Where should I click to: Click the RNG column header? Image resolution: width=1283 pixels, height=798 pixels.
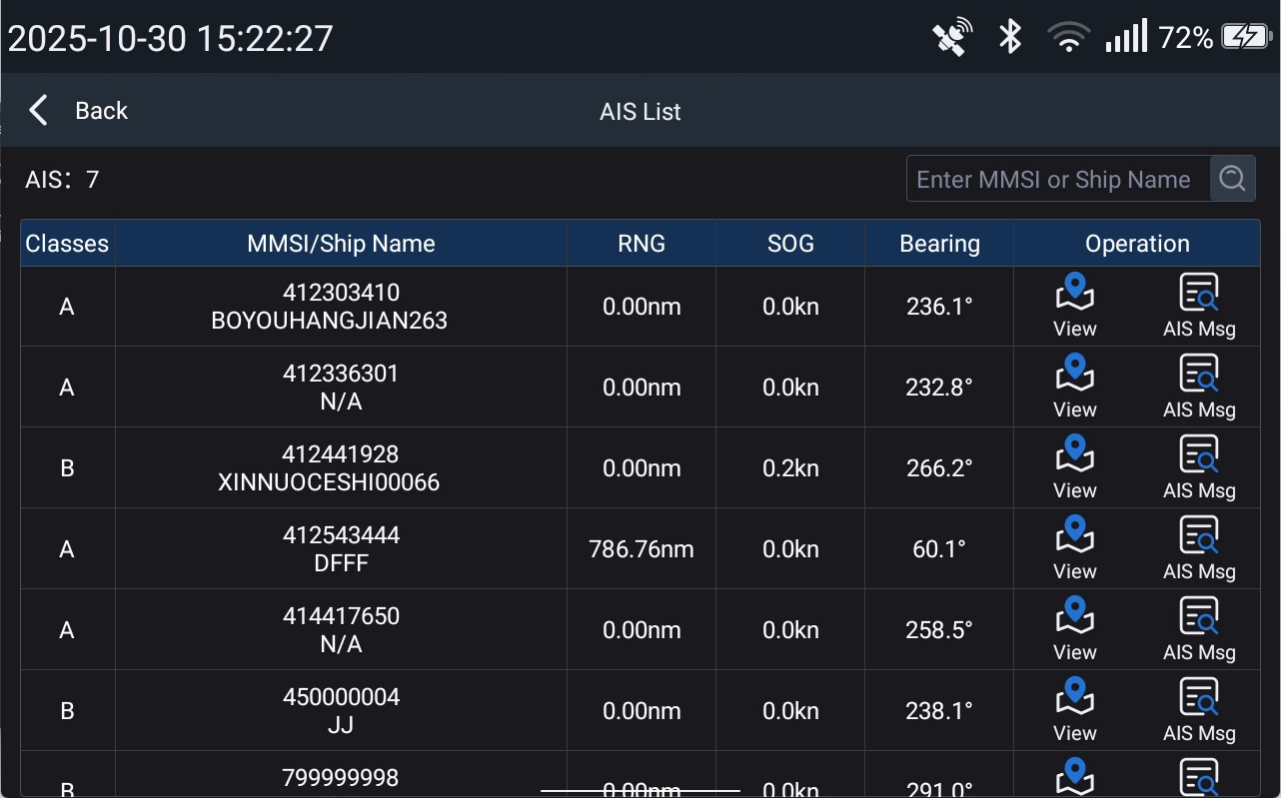pyautogui.click(x=641, y=244)
